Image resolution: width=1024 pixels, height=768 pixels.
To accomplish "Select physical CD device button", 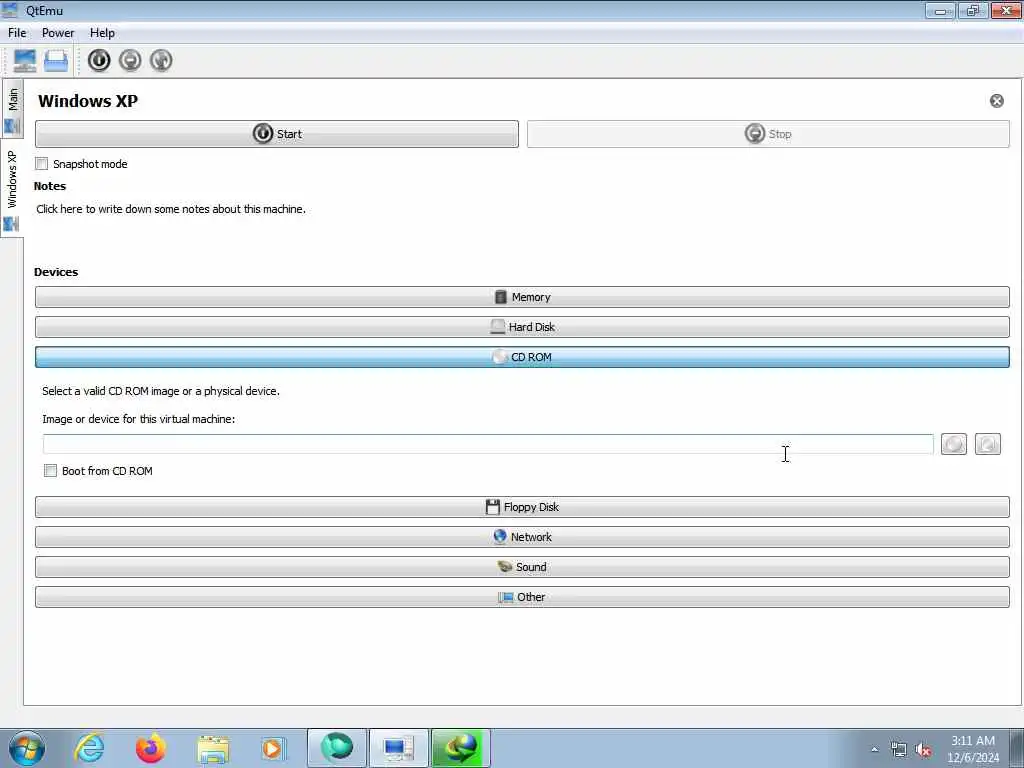I will (987, 444).
